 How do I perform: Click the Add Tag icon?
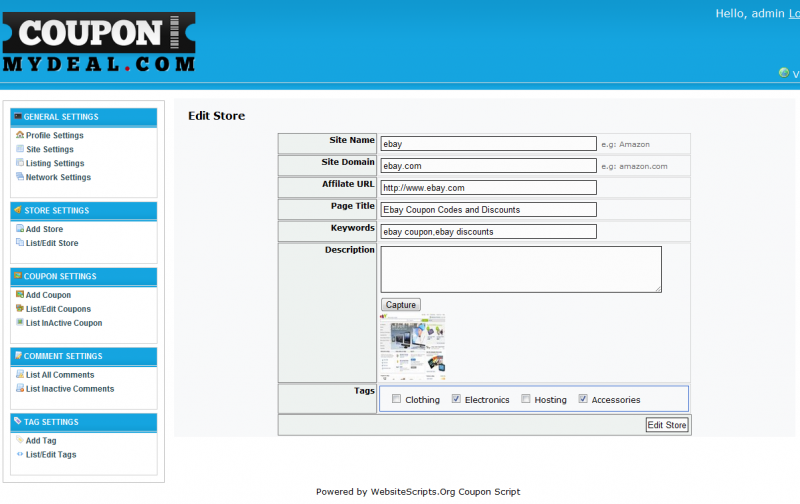click(x=20, y=440)
